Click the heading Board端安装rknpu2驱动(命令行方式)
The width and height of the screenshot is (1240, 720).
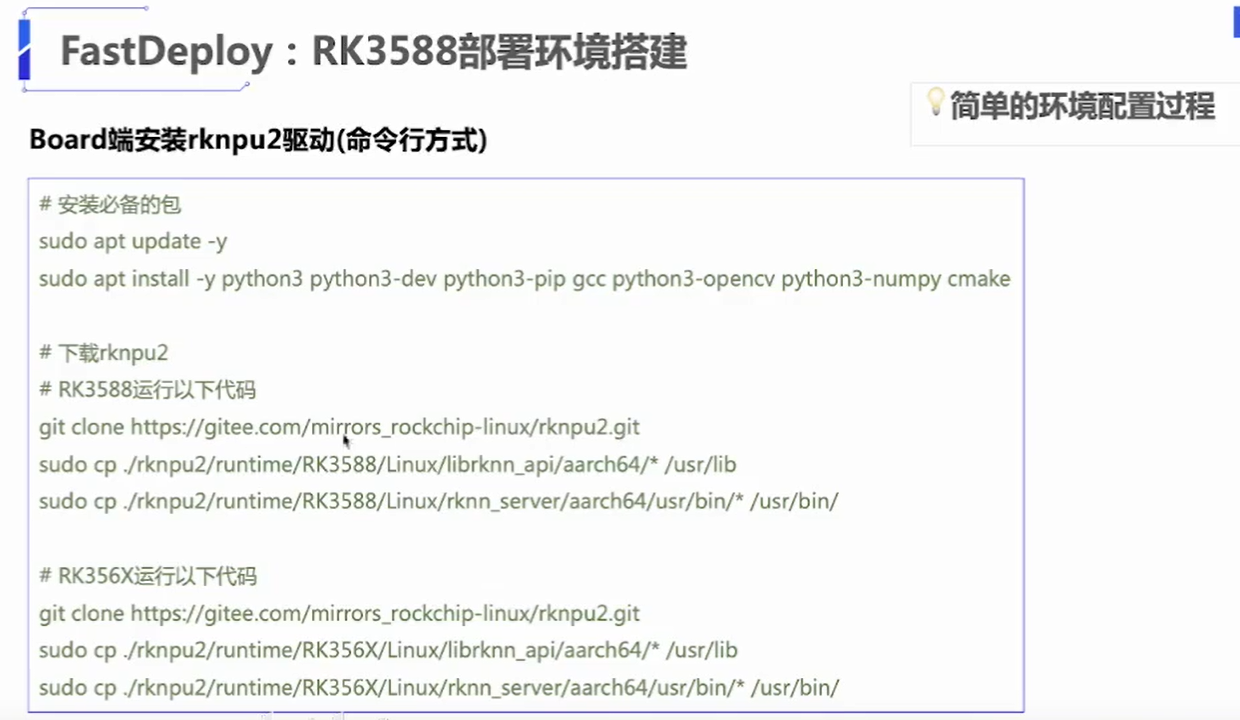click(258, 140)
